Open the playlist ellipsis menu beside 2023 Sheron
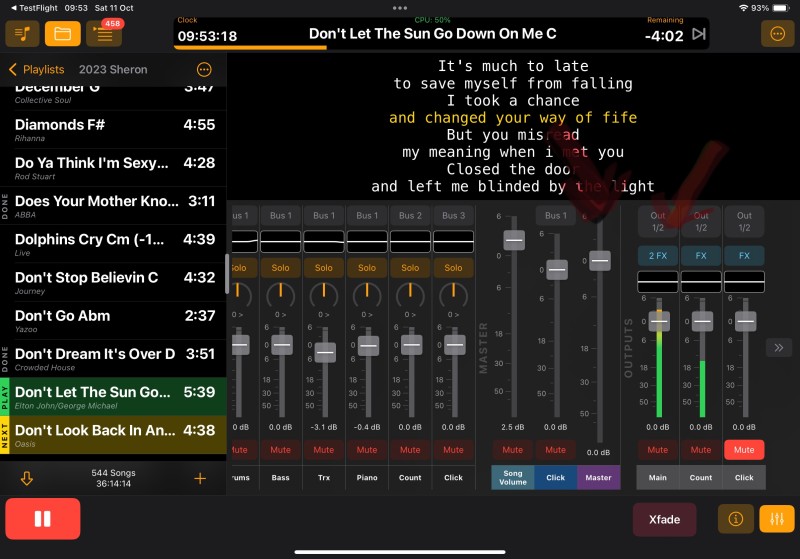The height and width of the screenshot is (559, 800). coord(204,70)
